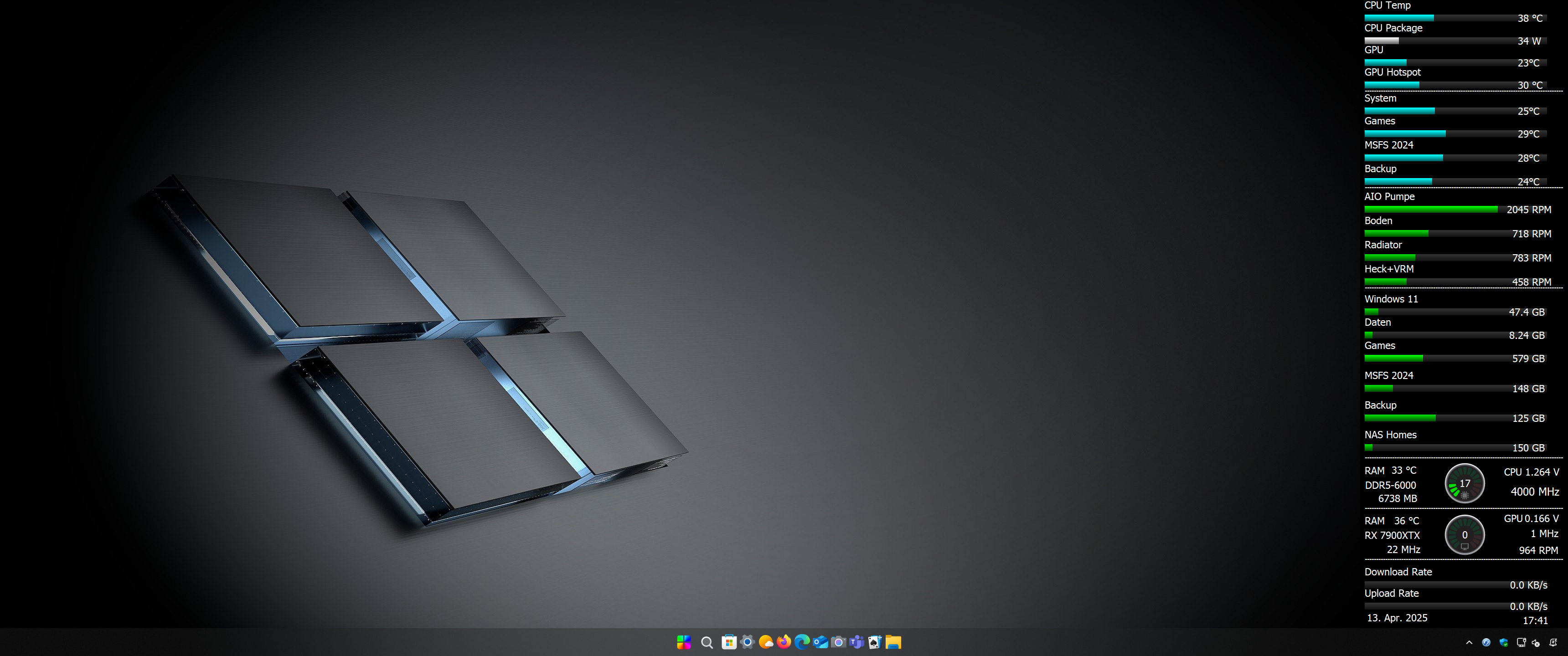Open the MSN Weather app
This screenshot has height=656, width=1568.
(765, 643)
